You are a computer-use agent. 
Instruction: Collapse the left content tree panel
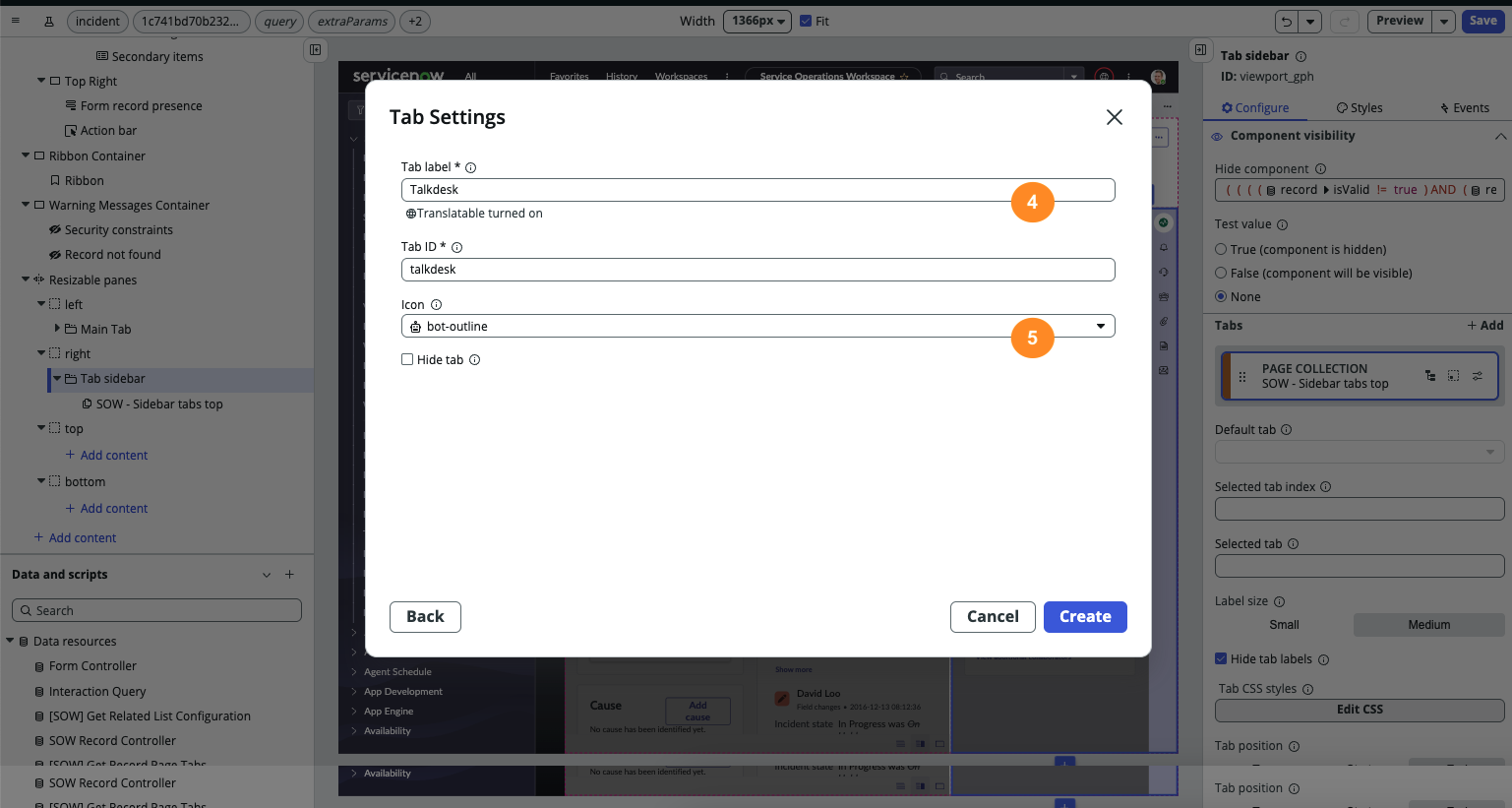tap(315, 49)
